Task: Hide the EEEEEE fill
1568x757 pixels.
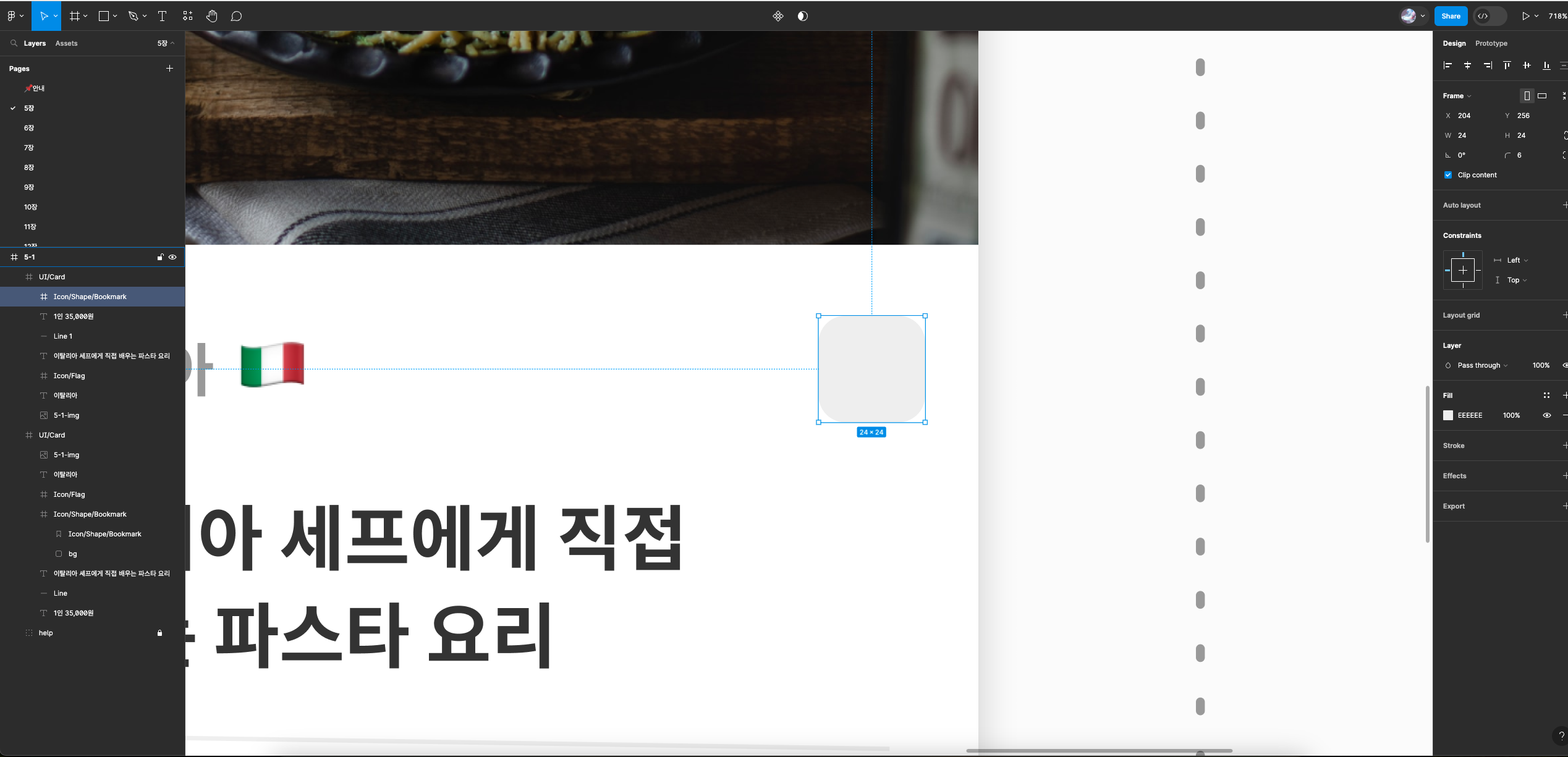Action: [x=1546, y=415]
